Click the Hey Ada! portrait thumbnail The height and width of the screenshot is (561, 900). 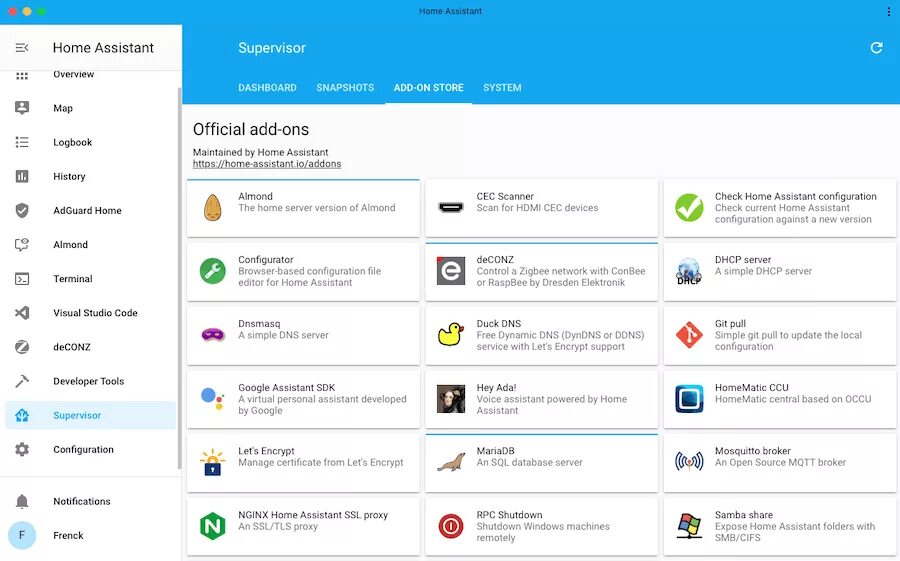click(x=451, y=398)
